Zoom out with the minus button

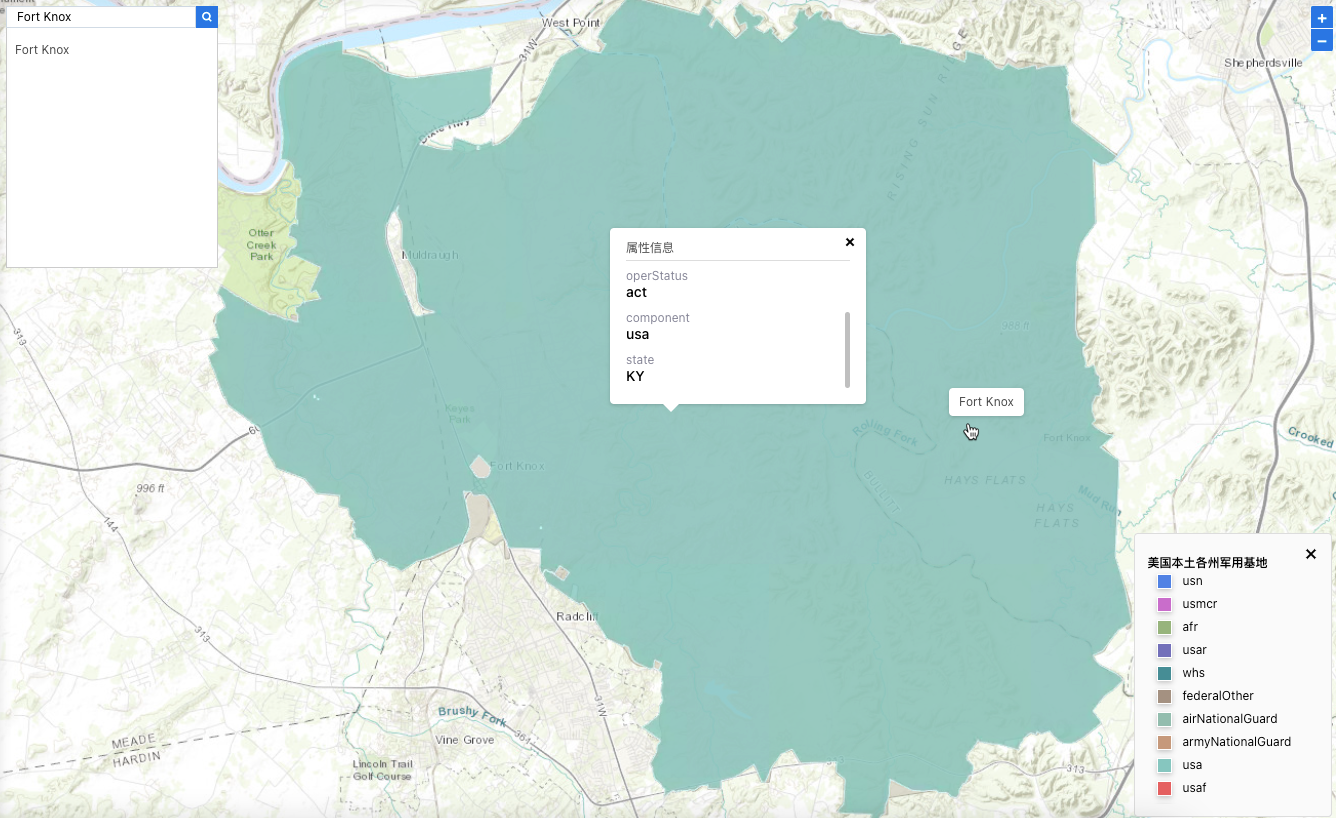[1322, 41]
